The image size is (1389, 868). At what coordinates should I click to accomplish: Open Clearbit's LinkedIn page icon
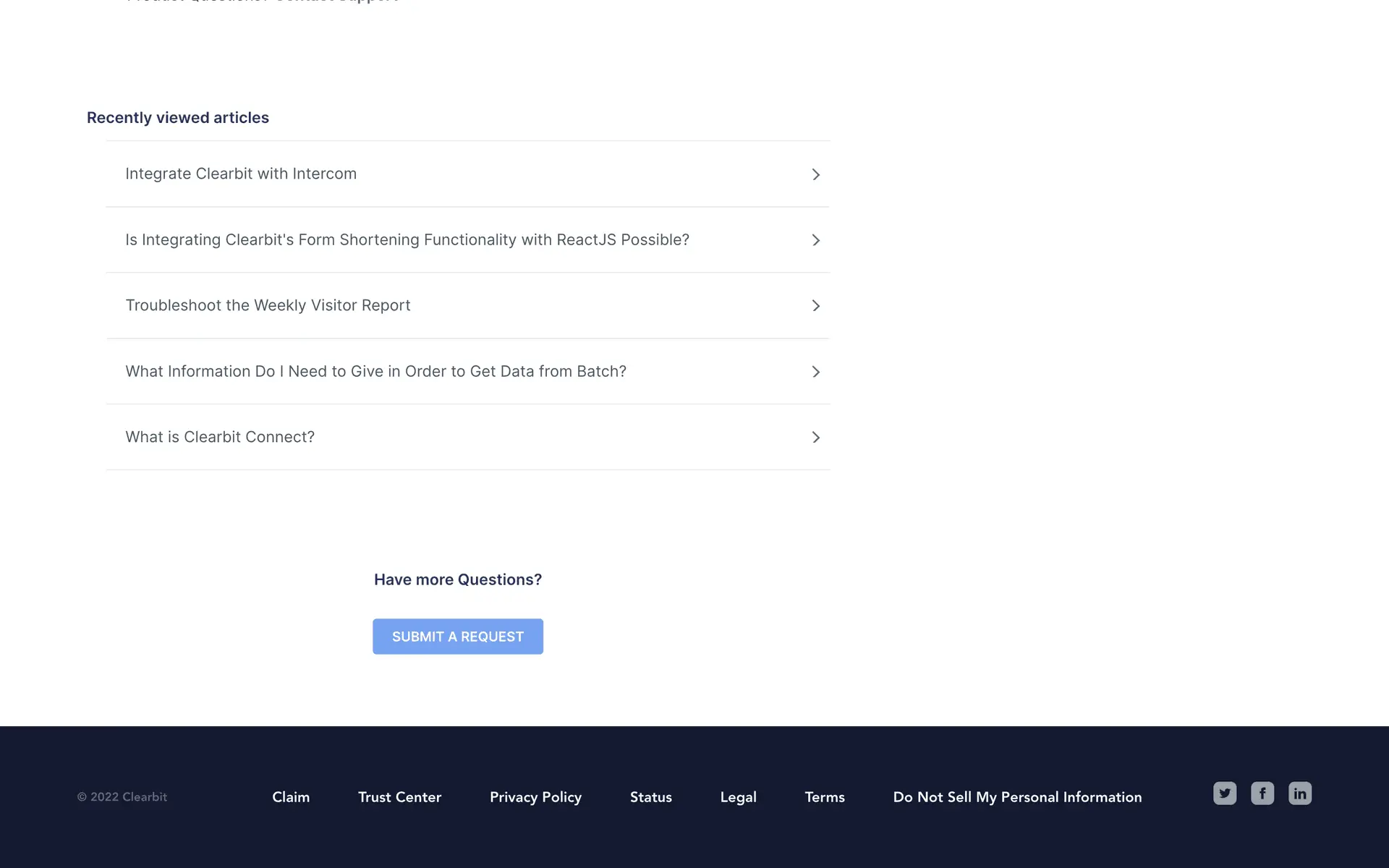1300,793
